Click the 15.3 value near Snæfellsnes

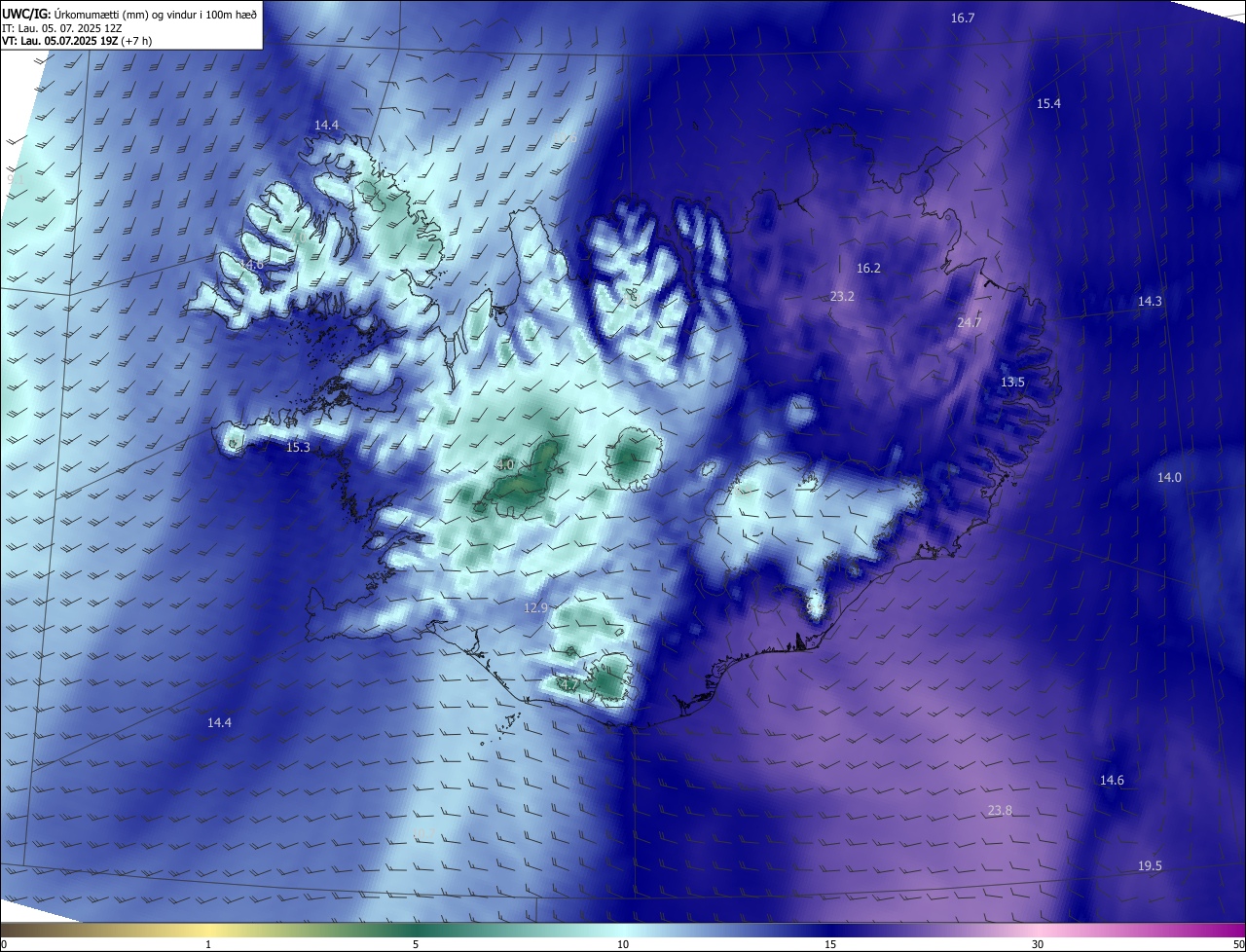[x=298, y=448]
